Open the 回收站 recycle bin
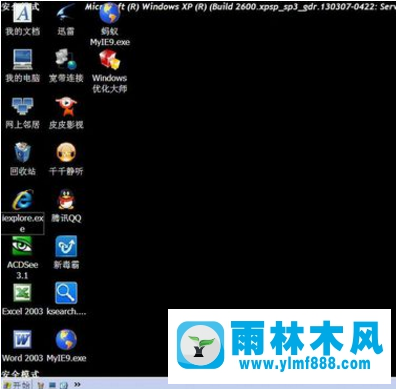Viewport: 396px width, 389px height. pos(23,159)
